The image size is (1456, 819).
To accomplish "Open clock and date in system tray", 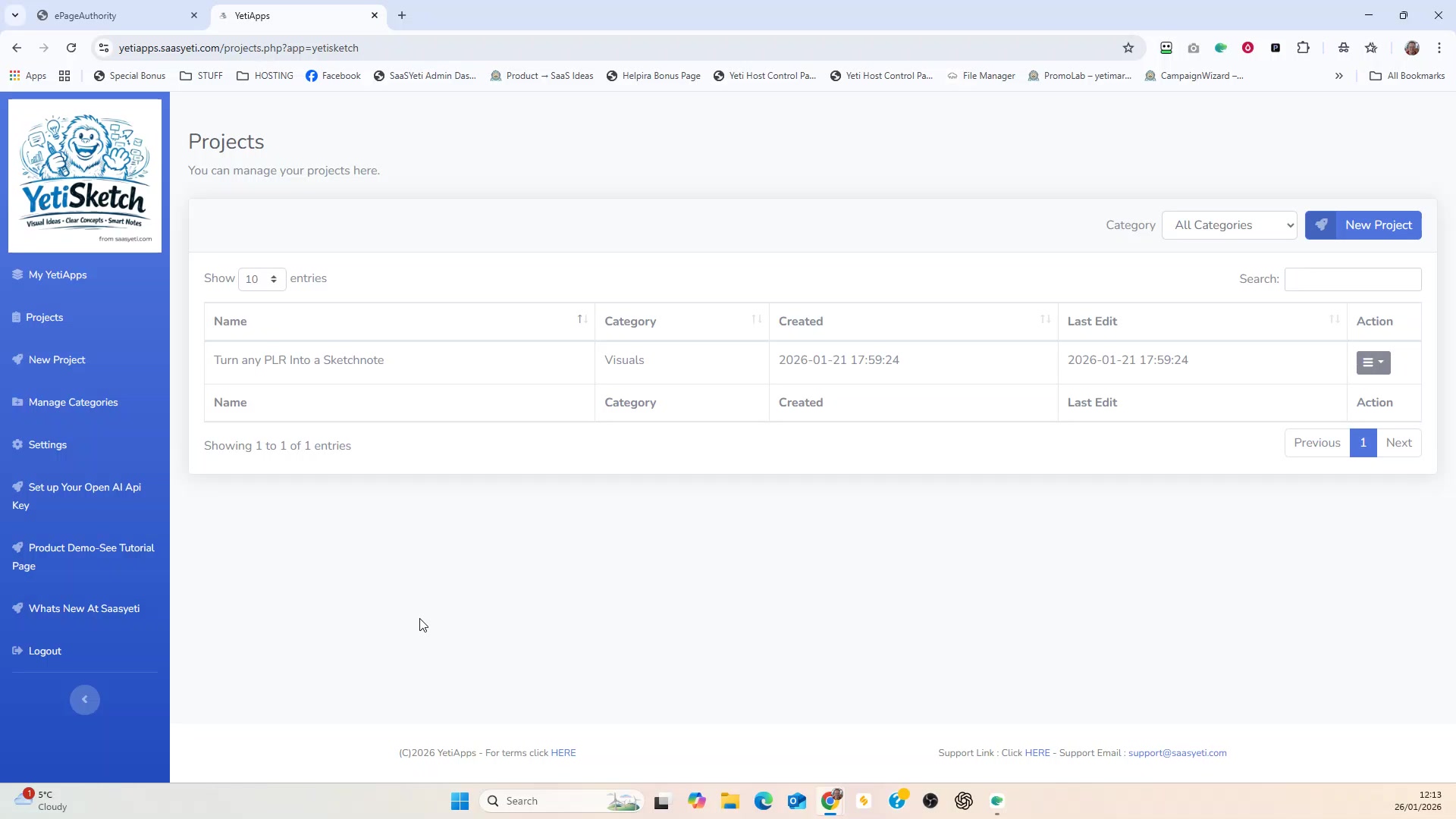I will tap(1417, 801).
